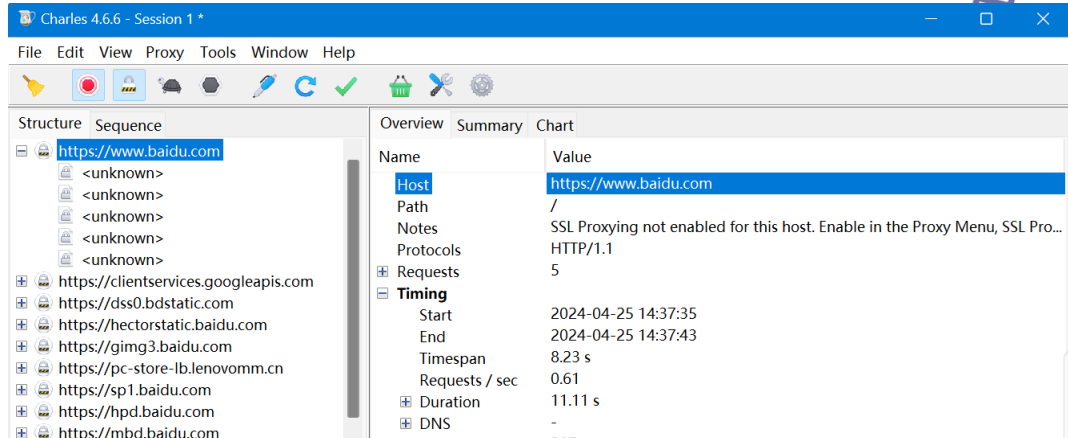The height and width of the screenshot is (438, 1068).
Task: Compose a request with the pen icon
Action: point(264,85)
